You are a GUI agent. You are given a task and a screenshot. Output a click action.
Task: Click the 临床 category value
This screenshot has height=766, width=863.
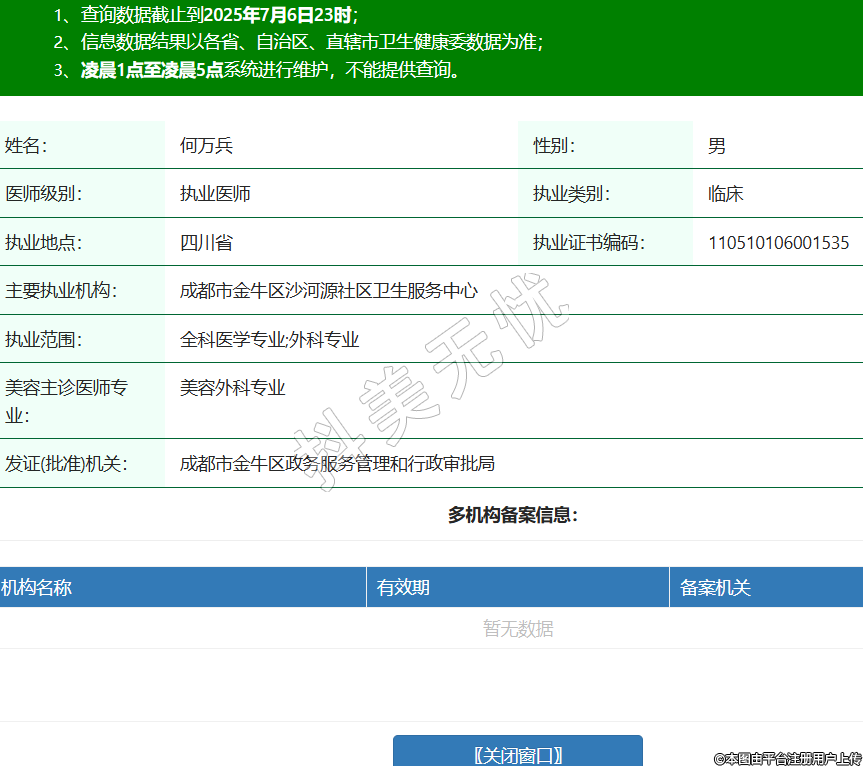click(x=726, y=194)
